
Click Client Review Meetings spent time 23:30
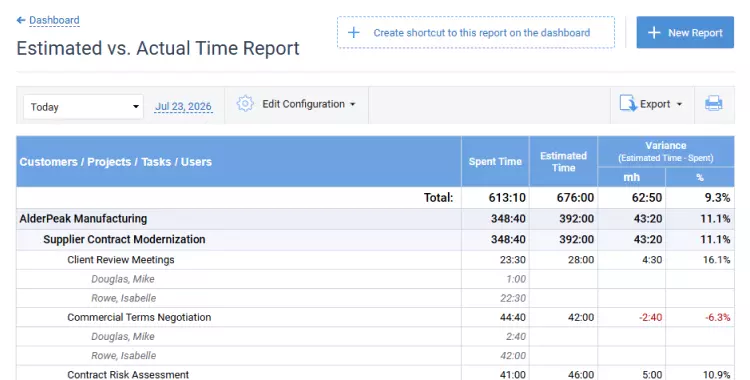513,260
